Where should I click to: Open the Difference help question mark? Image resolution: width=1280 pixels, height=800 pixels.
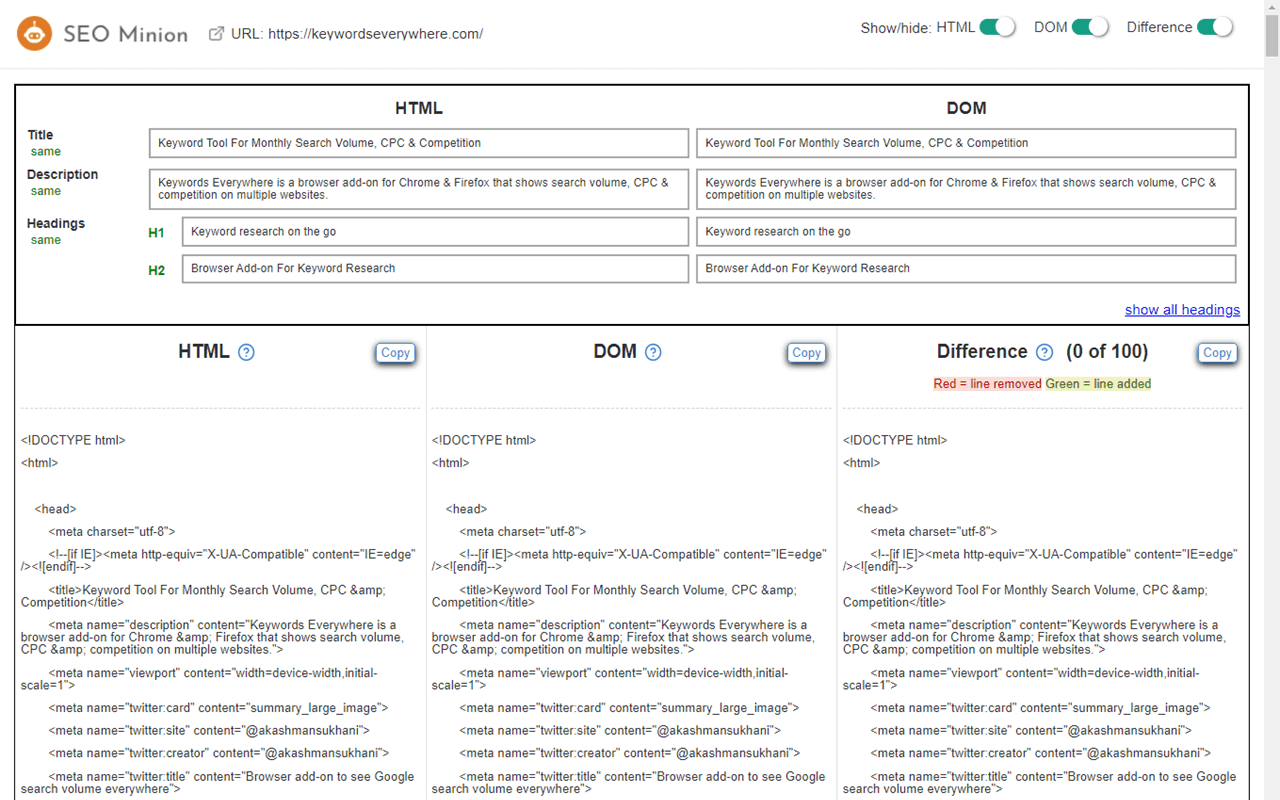tap(1043, 352)
